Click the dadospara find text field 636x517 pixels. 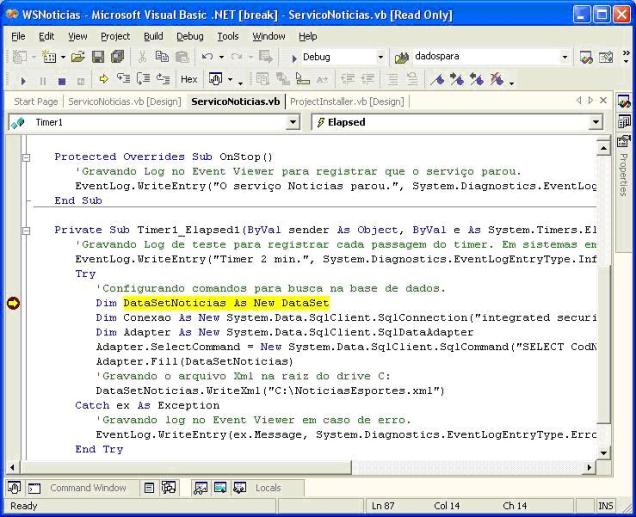485,57
